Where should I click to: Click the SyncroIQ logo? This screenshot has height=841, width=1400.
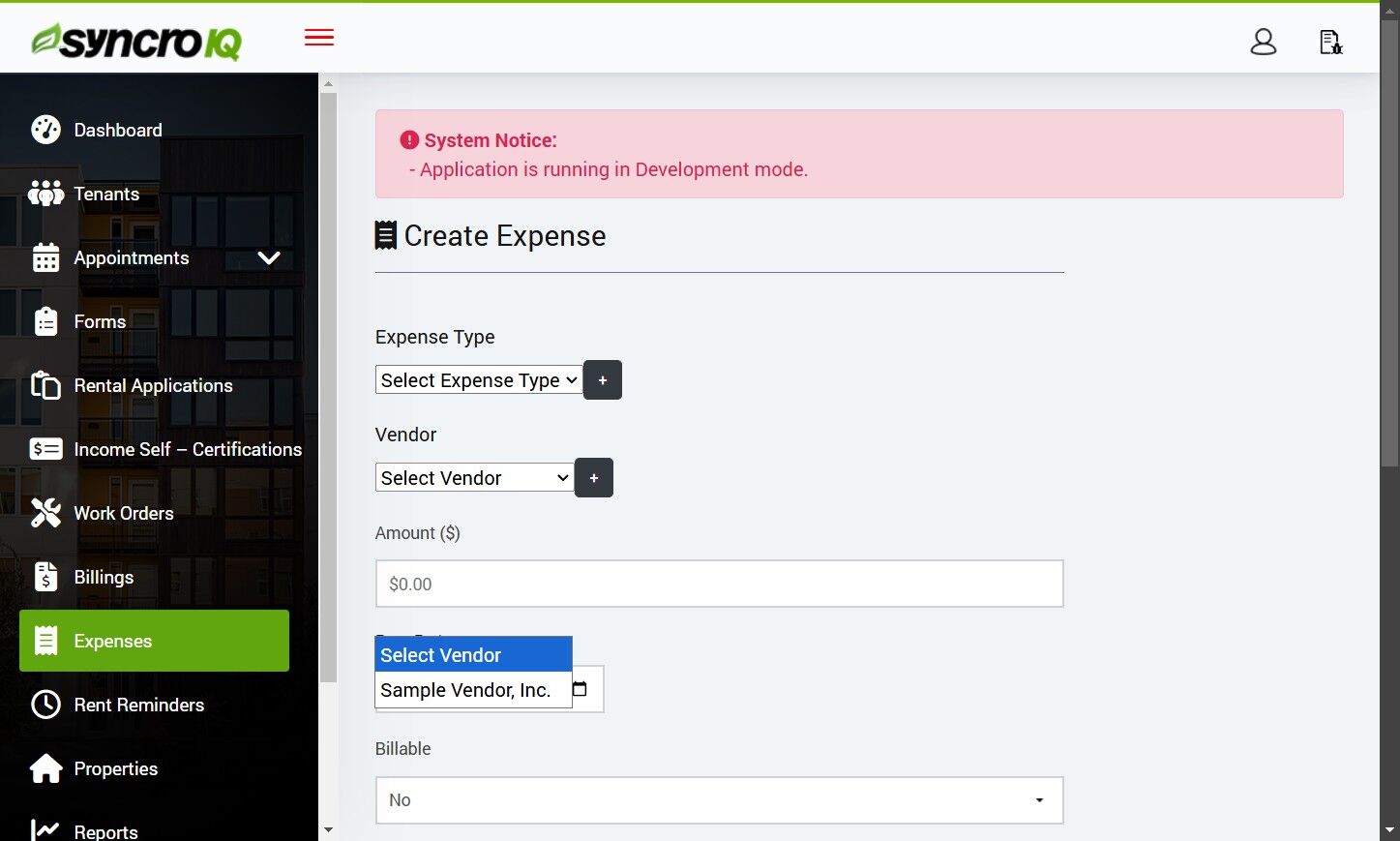point(136,41)
